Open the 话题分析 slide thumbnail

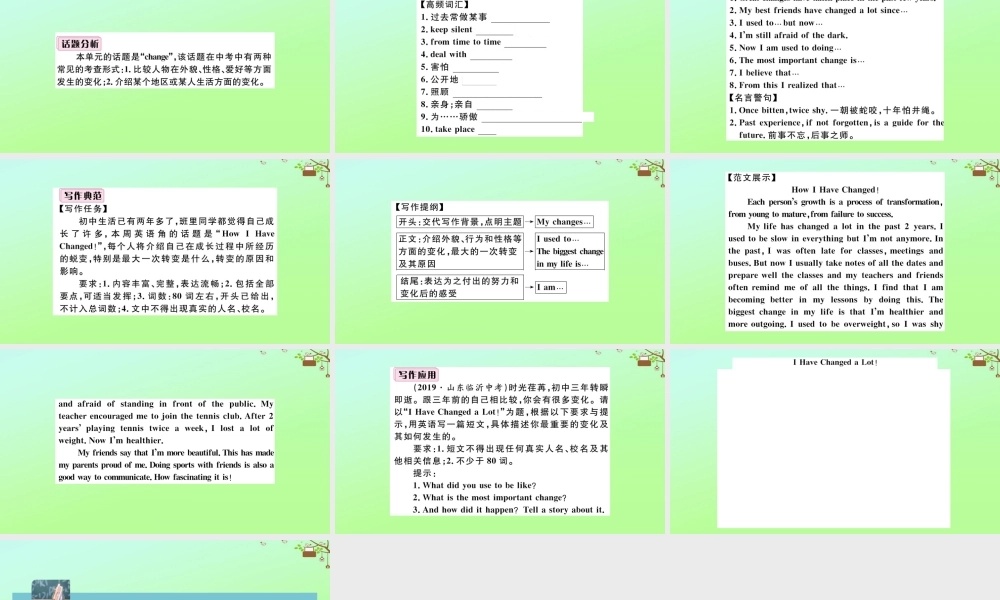click(165, 76)
